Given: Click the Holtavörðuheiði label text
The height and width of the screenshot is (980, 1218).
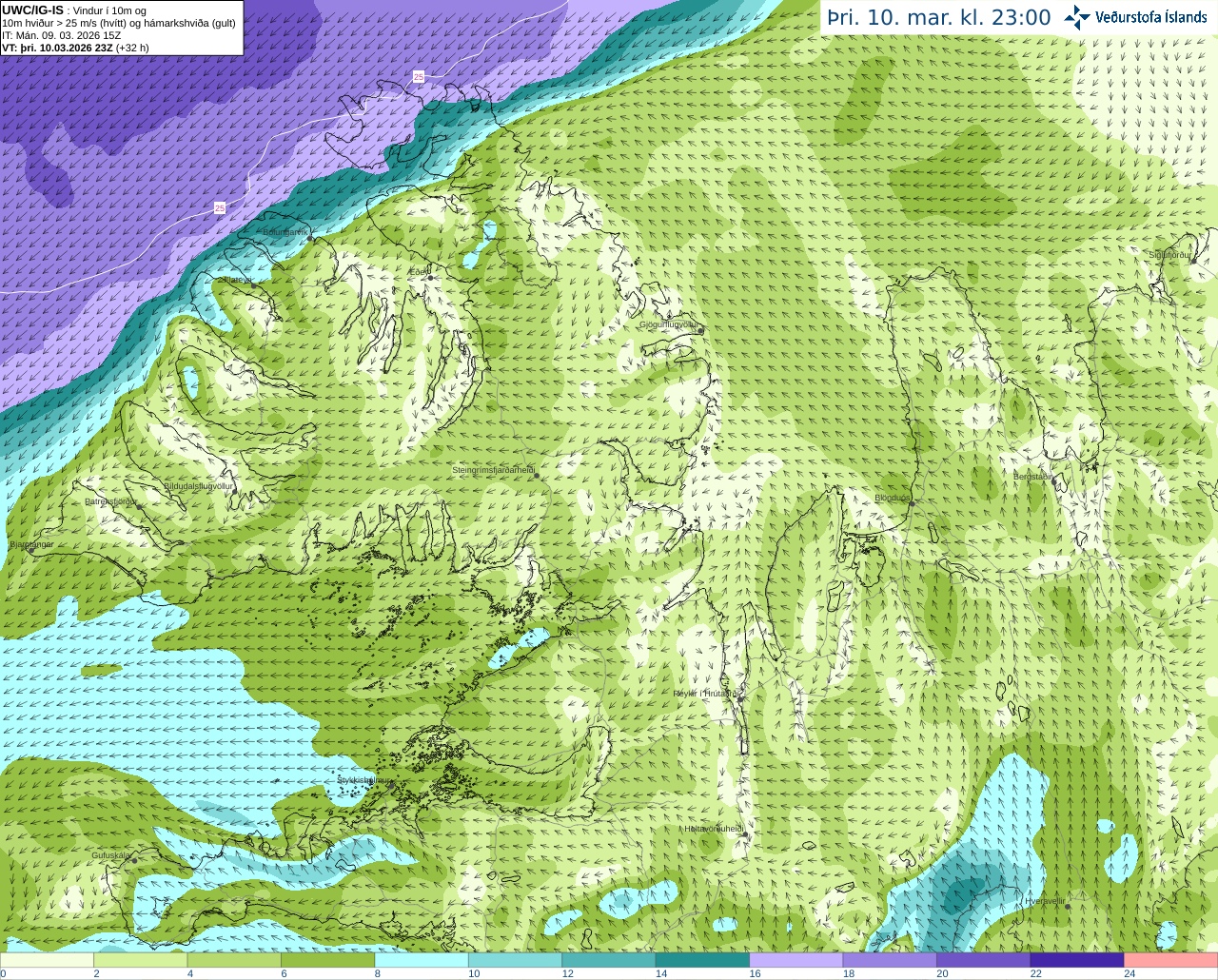Looking at the screenshot, I should click(714, 829).
